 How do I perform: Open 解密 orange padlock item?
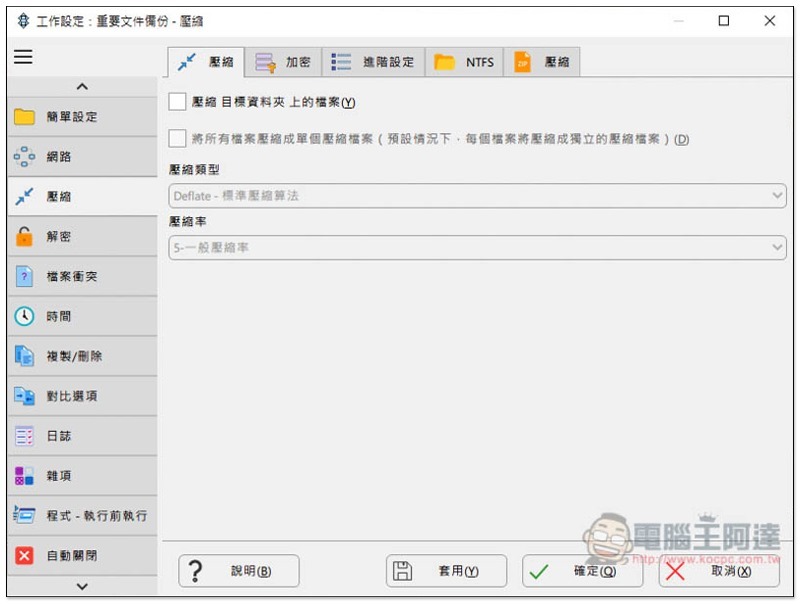pyautogui.click(x=24, y=236)
